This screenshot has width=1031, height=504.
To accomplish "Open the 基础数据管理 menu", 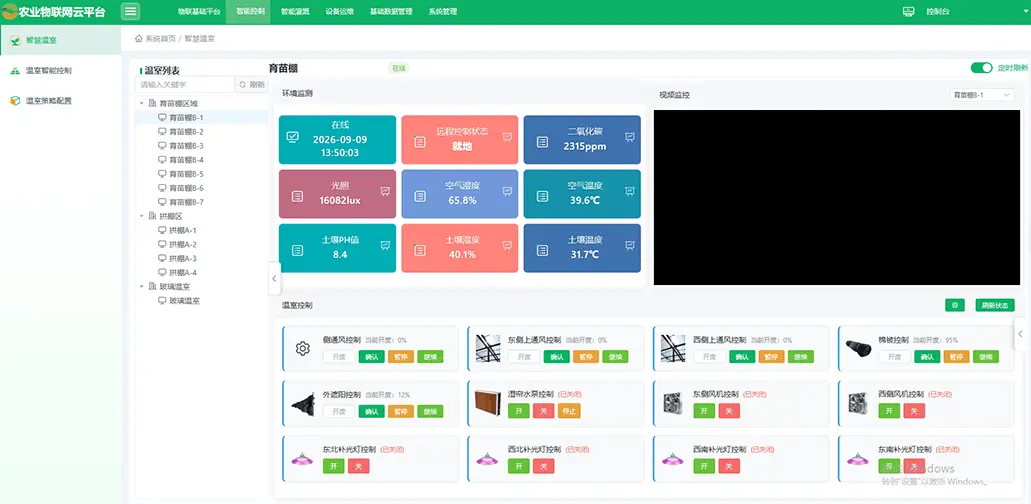I will pos(391,11).
